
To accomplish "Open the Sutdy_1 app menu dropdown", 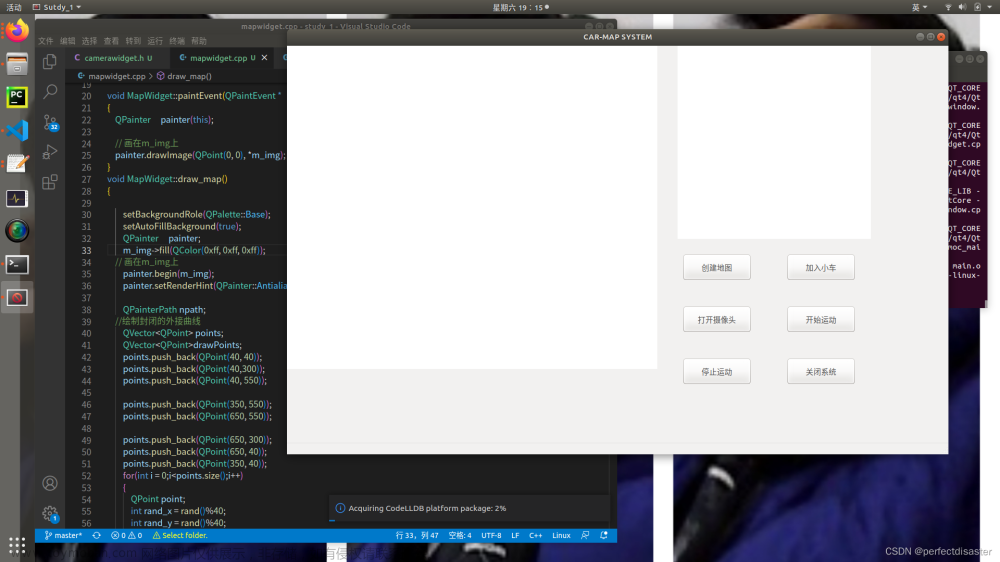I will (x=57, y=7).
